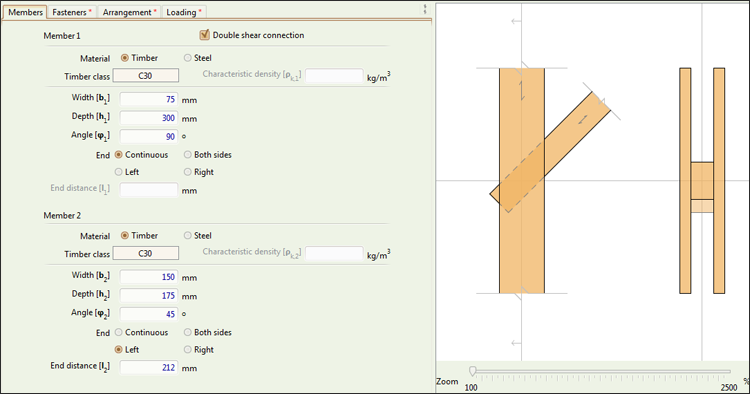The width and height of the screenshot is (750, 394).
Task: Choose Both sides end for Member 1
Action: pyautogui.click(x=188, y=154)
